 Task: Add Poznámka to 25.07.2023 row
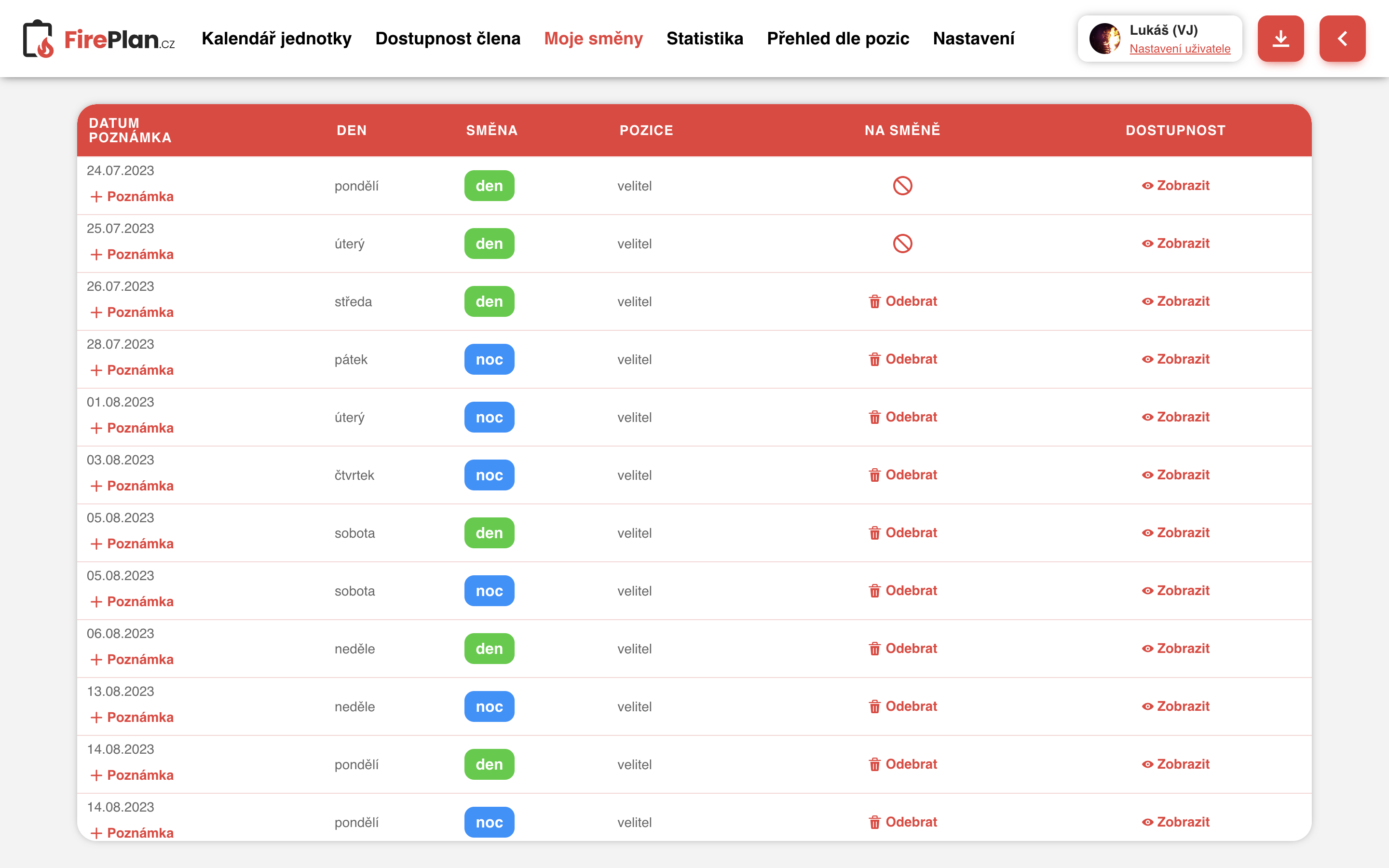pyautogui.click(x=132, y=255)
